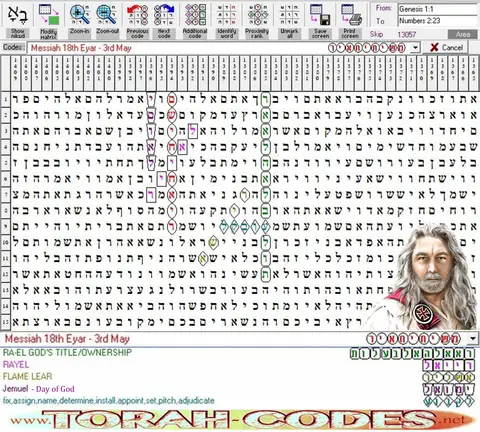The image size is (480, 432).
Task: Select matrix row header 4
Action: pyautogui.click(x=5, y=147)
